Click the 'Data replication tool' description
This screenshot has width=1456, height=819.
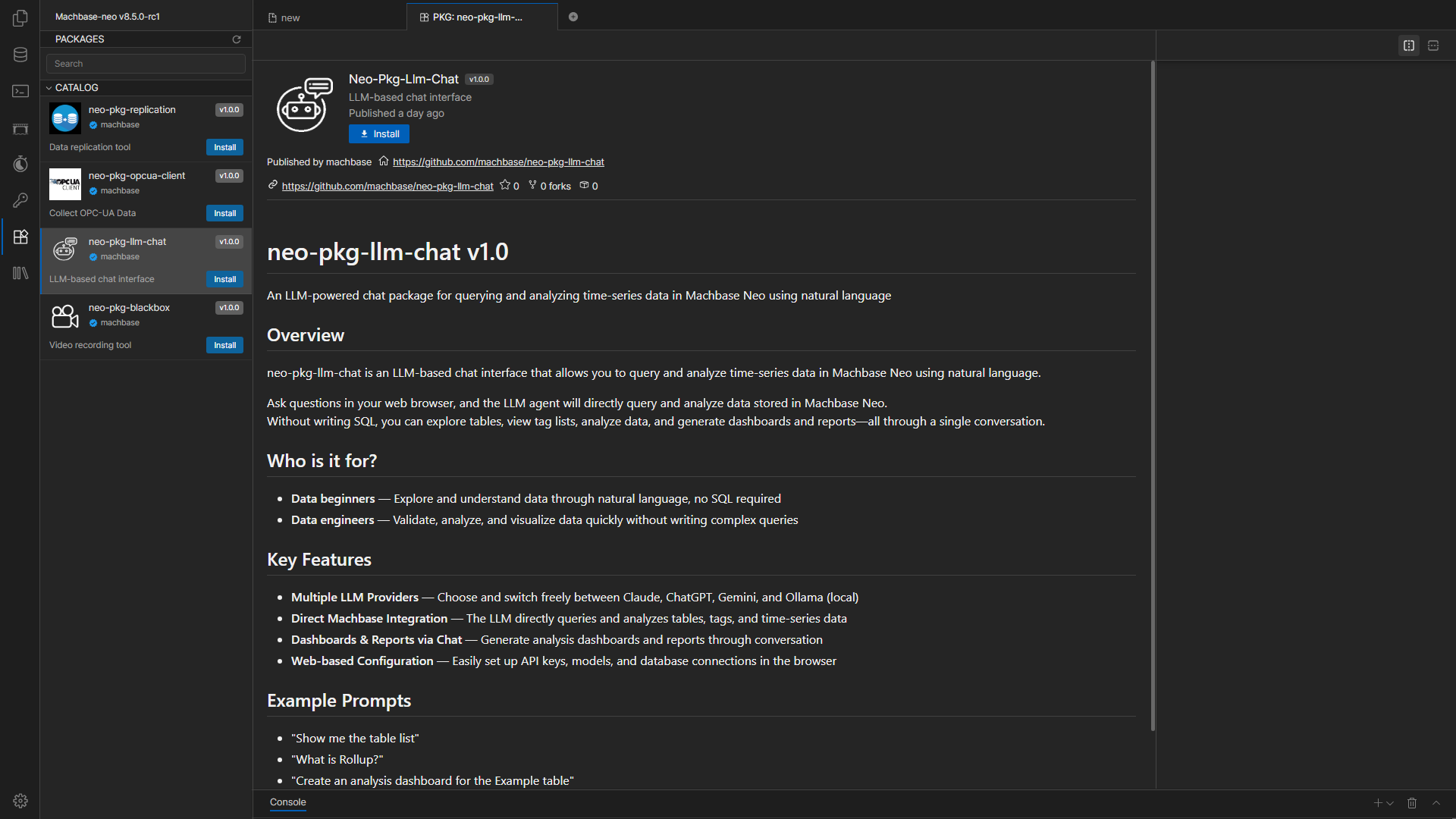tap(89, 147)
